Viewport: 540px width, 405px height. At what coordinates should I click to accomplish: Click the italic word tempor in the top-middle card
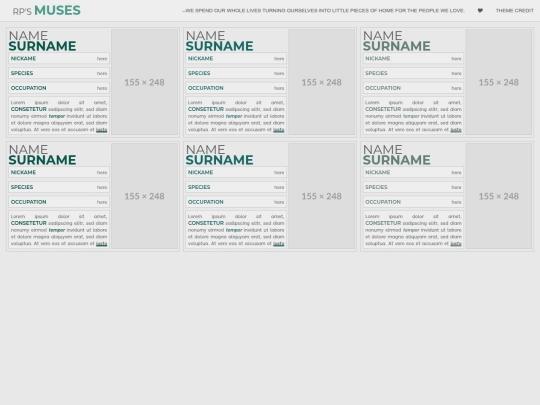234,116
